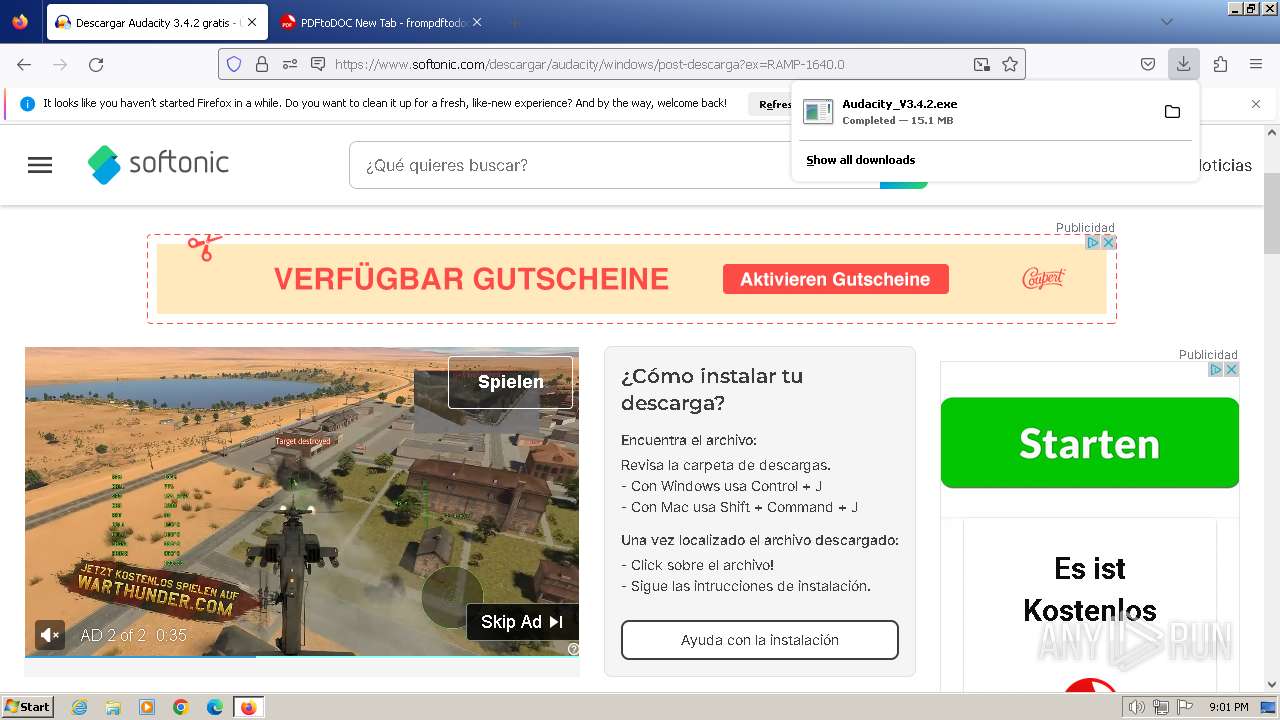1280x720 pixels.
Task: Launch Internet Explorer from taskbar
Action: [x=80, y=707]
